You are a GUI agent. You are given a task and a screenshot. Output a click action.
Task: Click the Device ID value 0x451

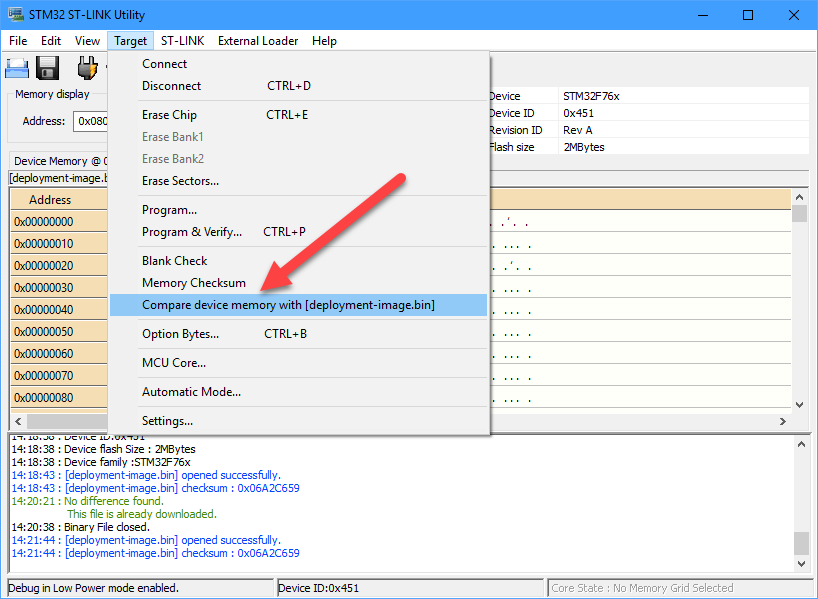point(578,113)
